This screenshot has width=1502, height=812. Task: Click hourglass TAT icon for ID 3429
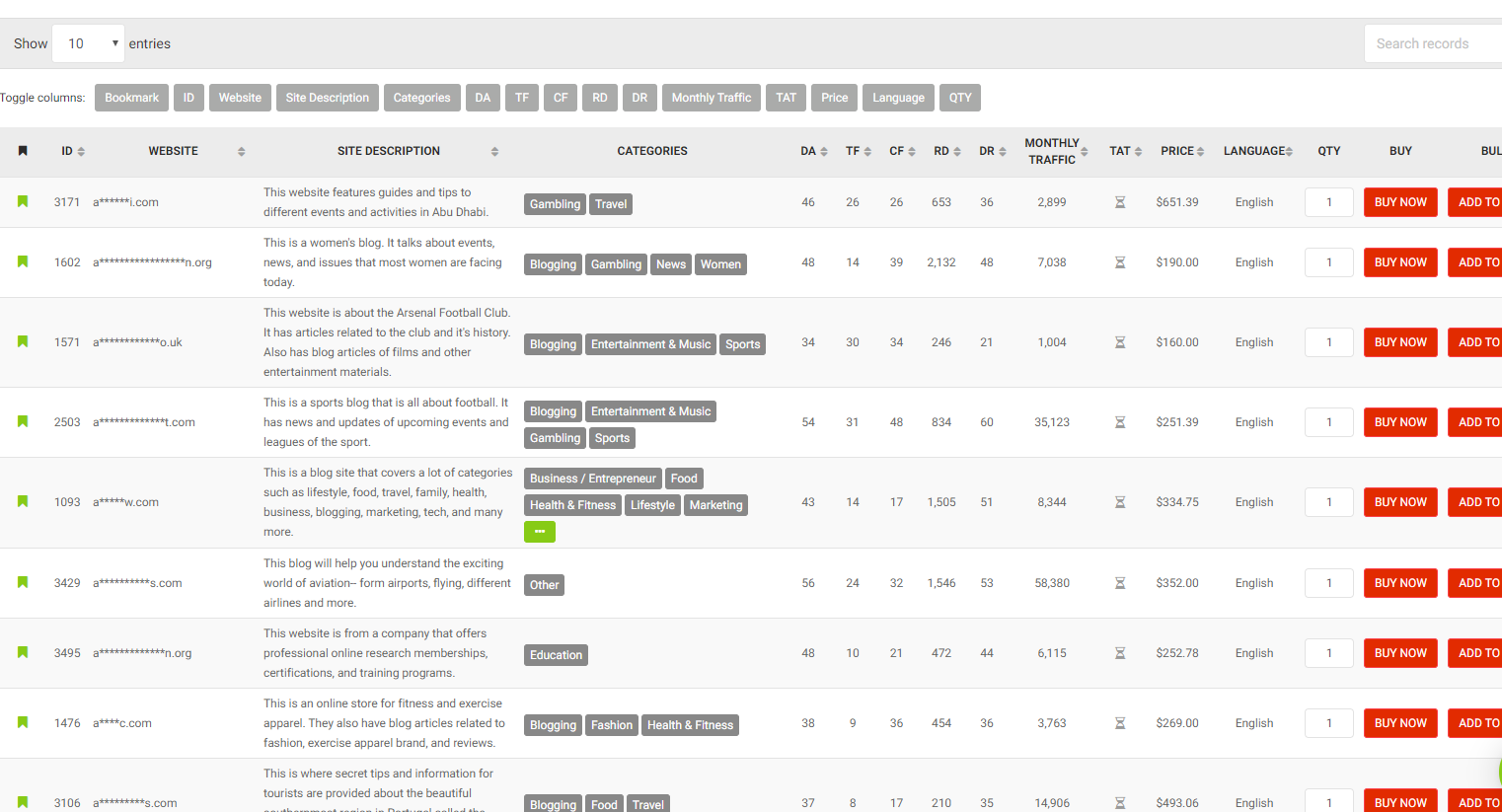tap(1120, 583)
